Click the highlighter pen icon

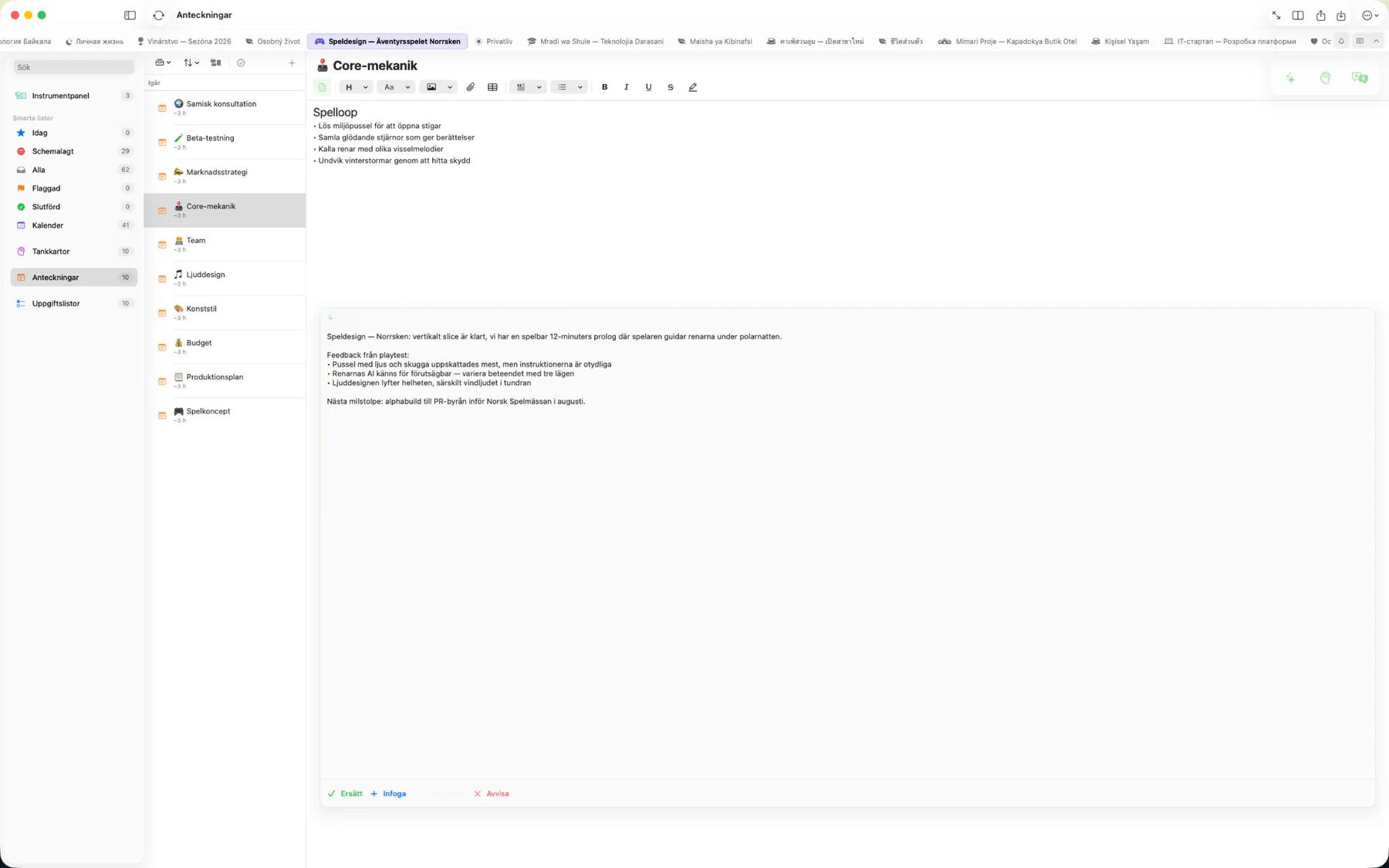pyautogui.click(x=693, y=87)
